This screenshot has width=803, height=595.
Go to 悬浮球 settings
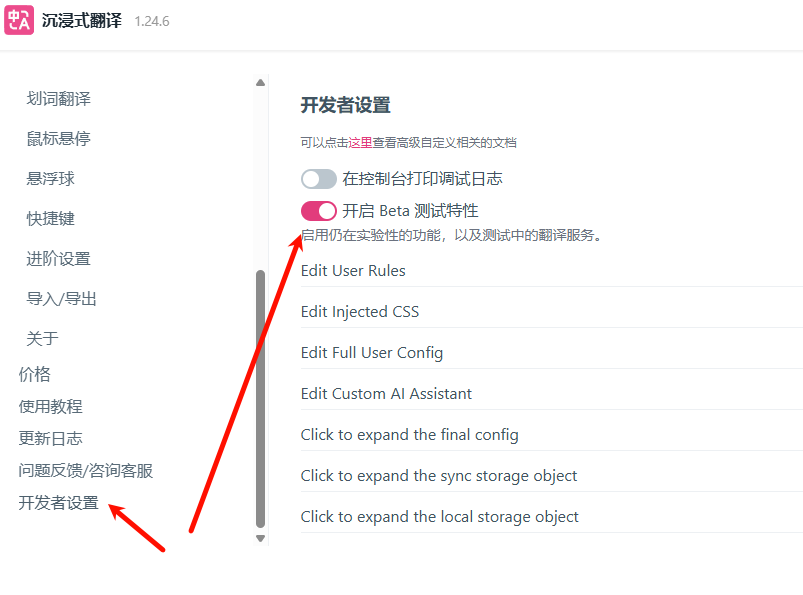51,179
